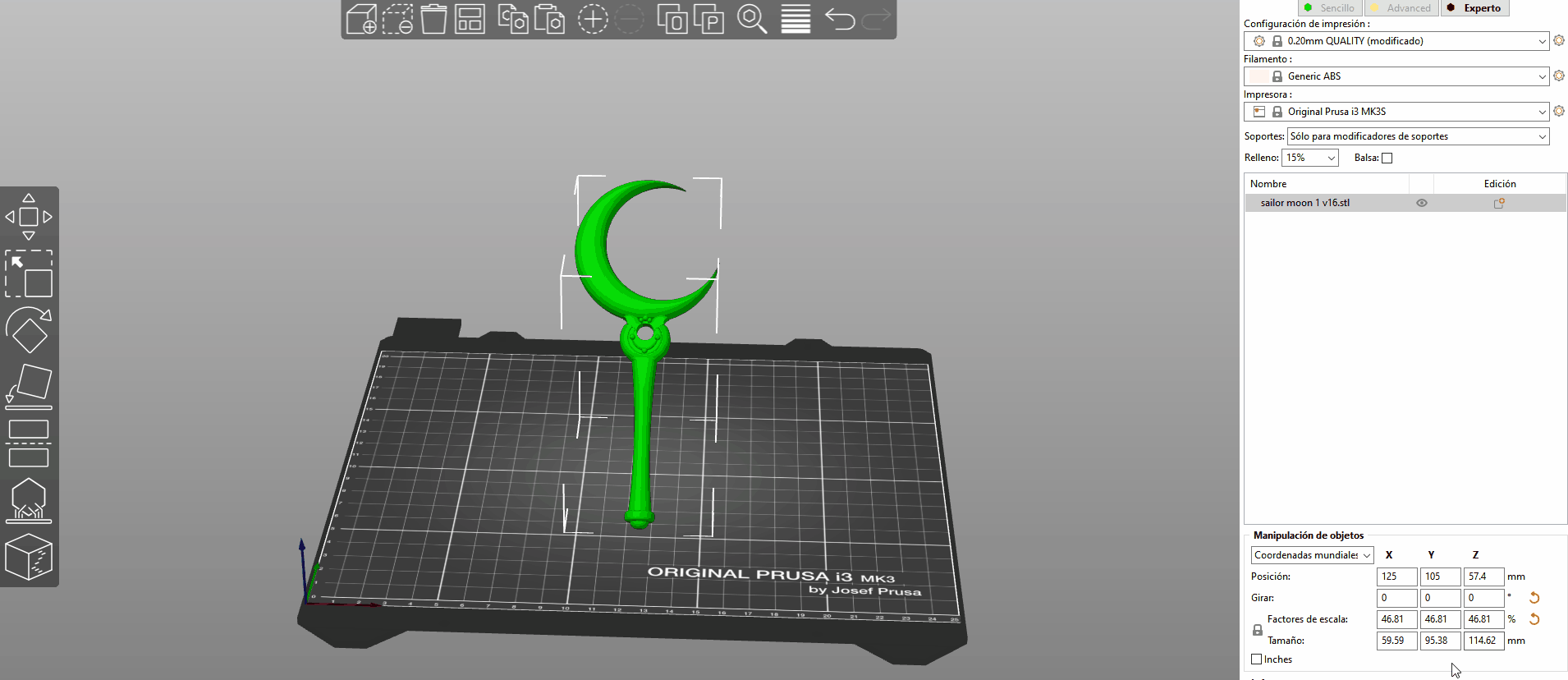Click the Tamaño Z field showing 114.62

[x=1483, y=641]
